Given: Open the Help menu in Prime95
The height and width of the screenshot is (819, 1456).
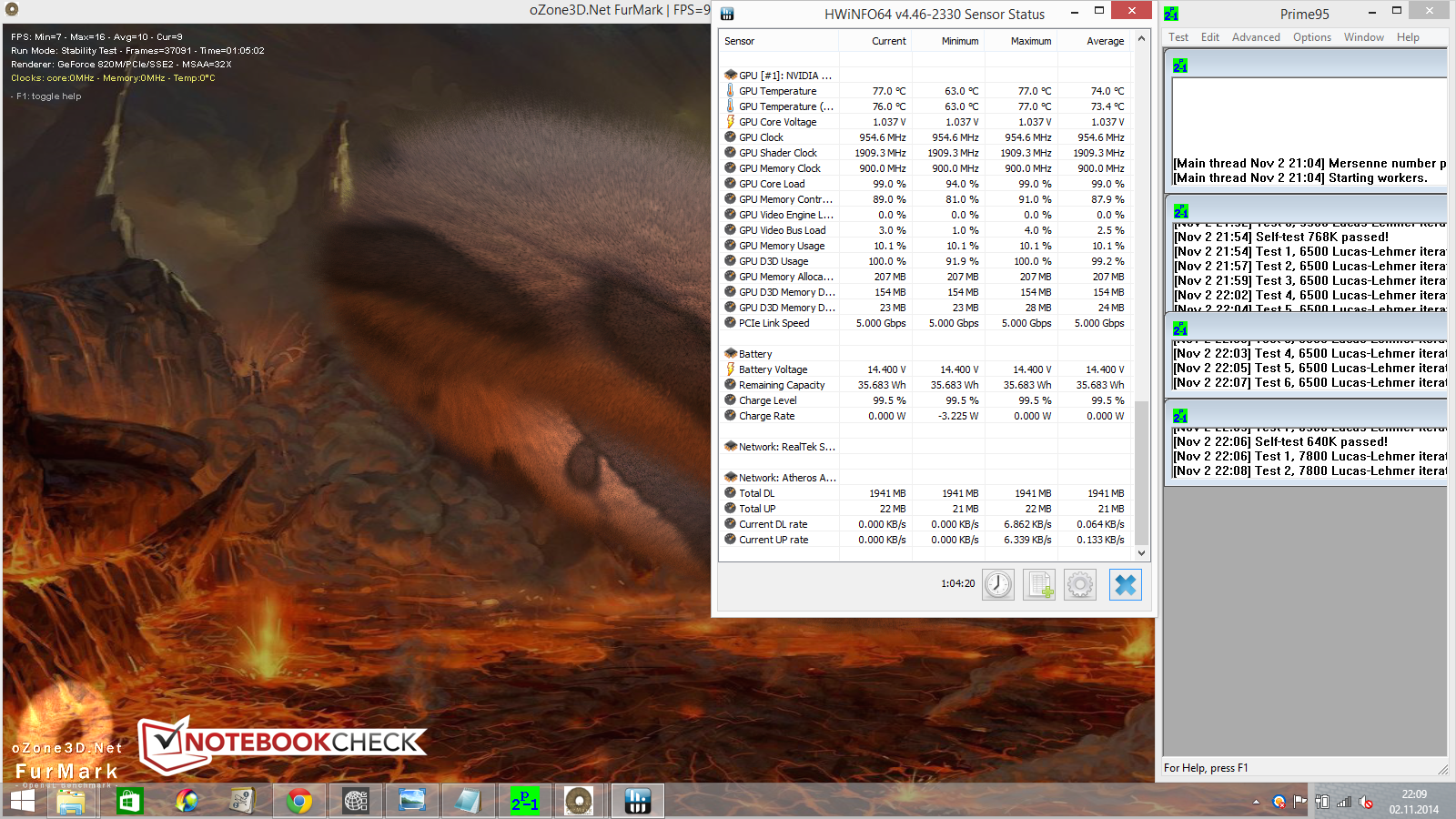Looking at the screenshot, I should tap(1408, 37).
